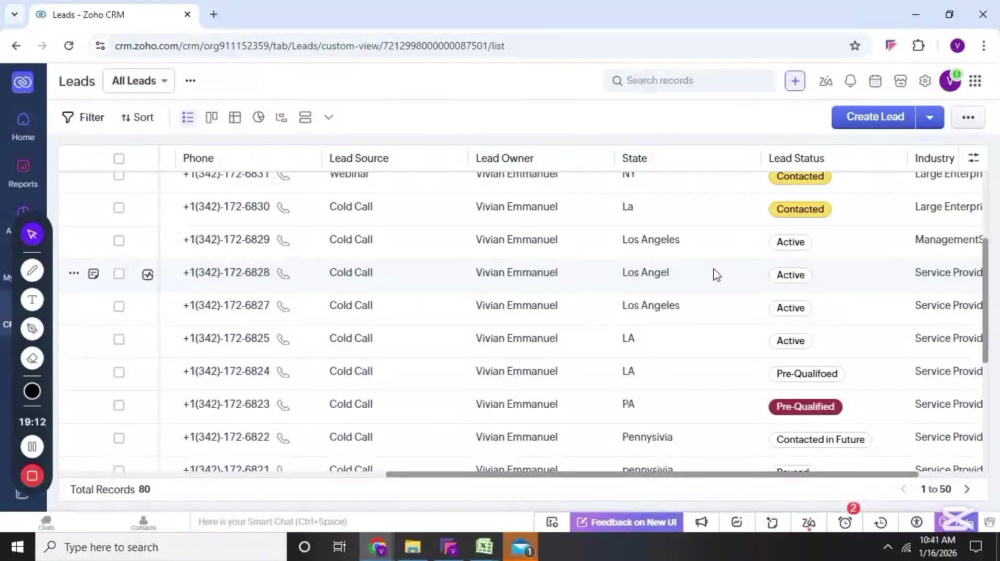Open the Sort options
The image size is (1000, 561).
pos(137,117)
